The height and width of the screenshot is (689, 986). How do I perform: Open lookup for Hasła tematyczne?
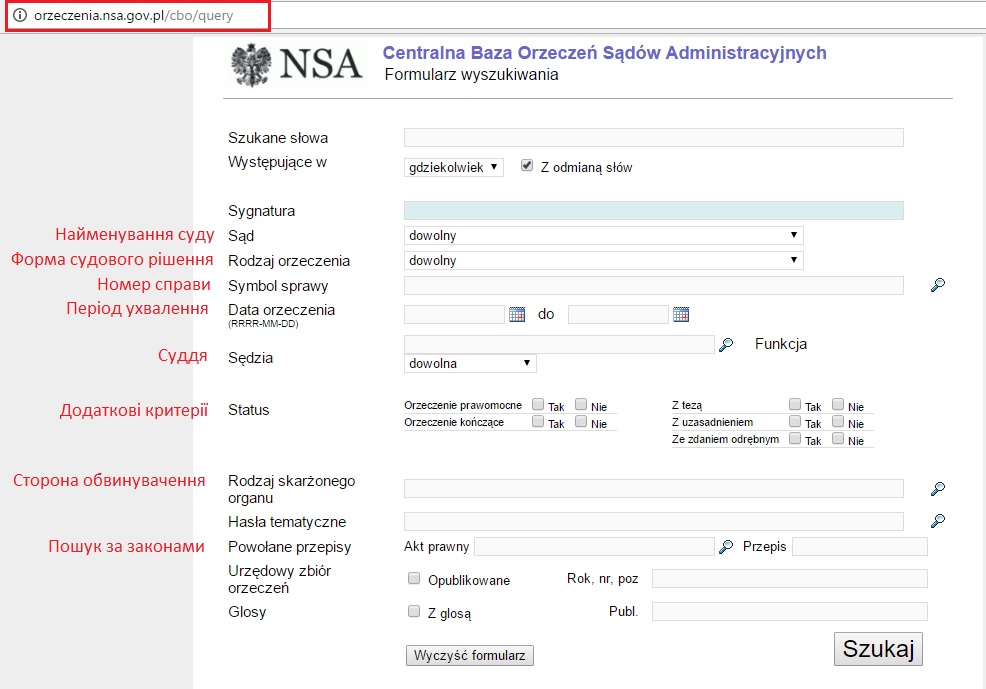(937, 521)
